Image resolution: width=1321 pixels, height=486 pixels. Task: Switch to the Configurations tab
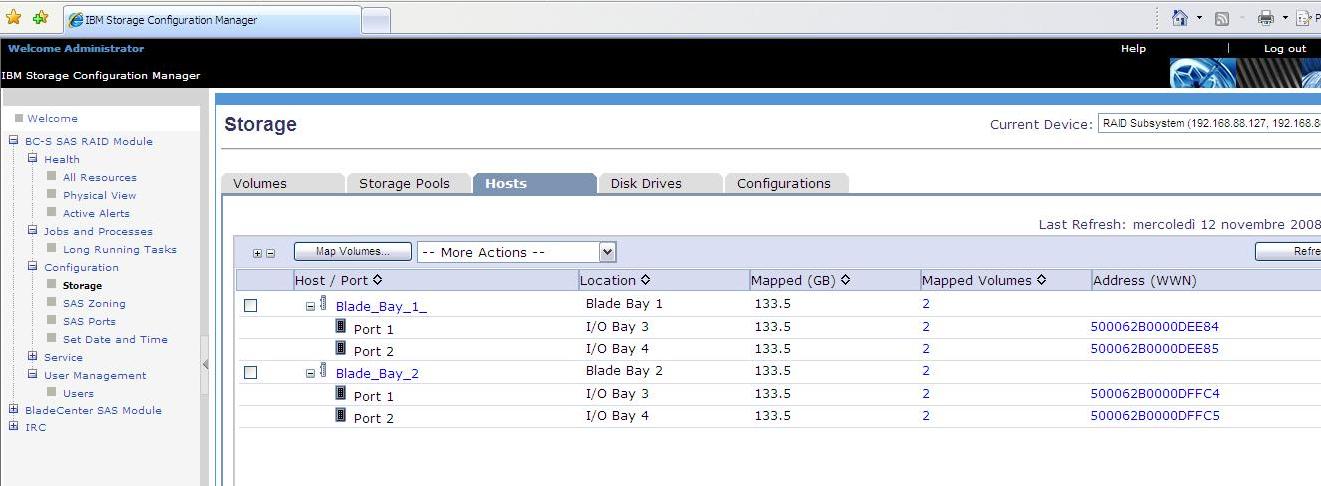pyautogui.click(x=786, y=183)
